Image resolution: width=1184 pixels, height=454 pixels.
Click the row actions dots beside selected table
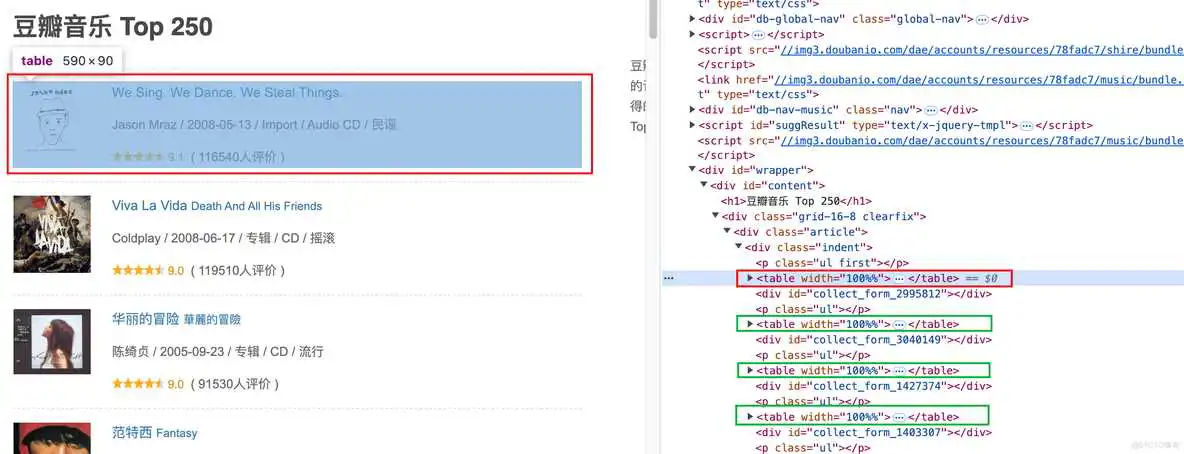point(667,278)
